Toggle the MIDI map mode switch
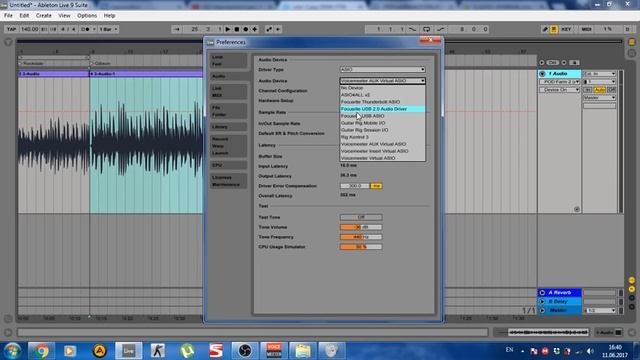The image size is (640, 360). point(586,29)
